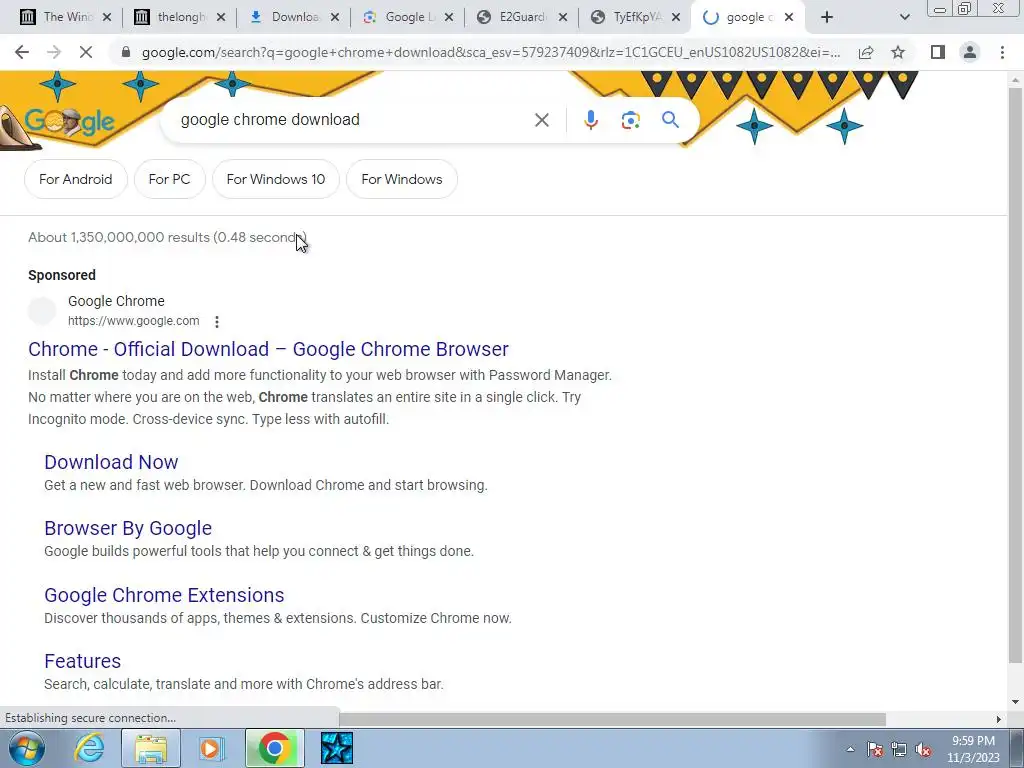The width and height of the screenshot is (1024, 768).
Task: Start a search by voice
Action: point(590,120)
